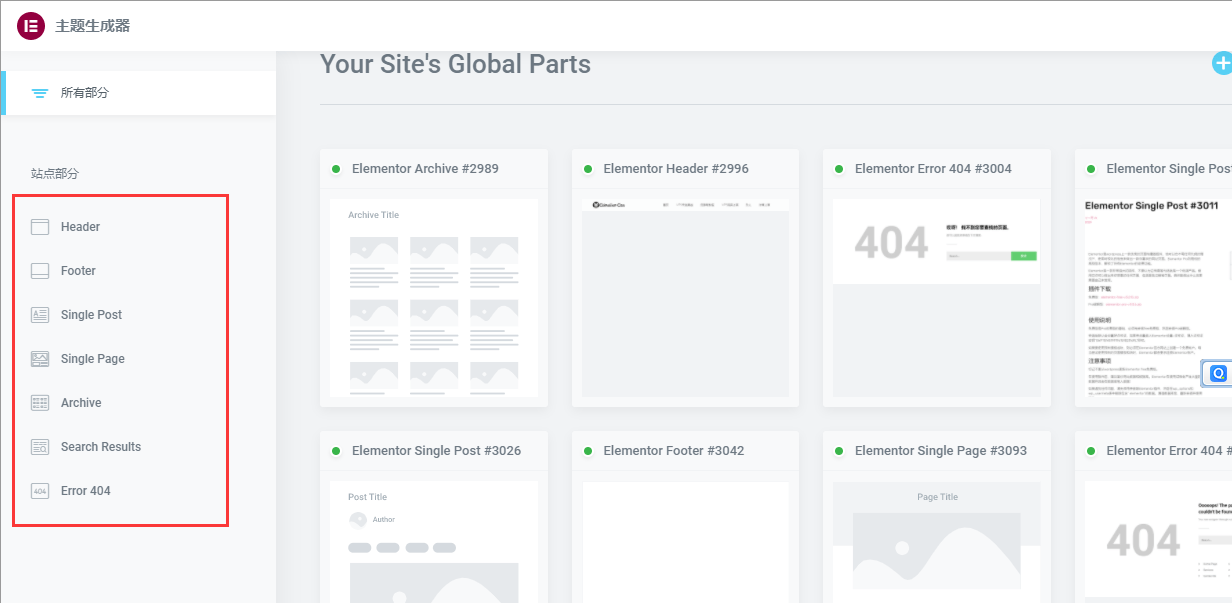The height and width of the screenshot is (603, 1232).
Task: Click the Header template icon in sidebar
Action: [40, 227]
